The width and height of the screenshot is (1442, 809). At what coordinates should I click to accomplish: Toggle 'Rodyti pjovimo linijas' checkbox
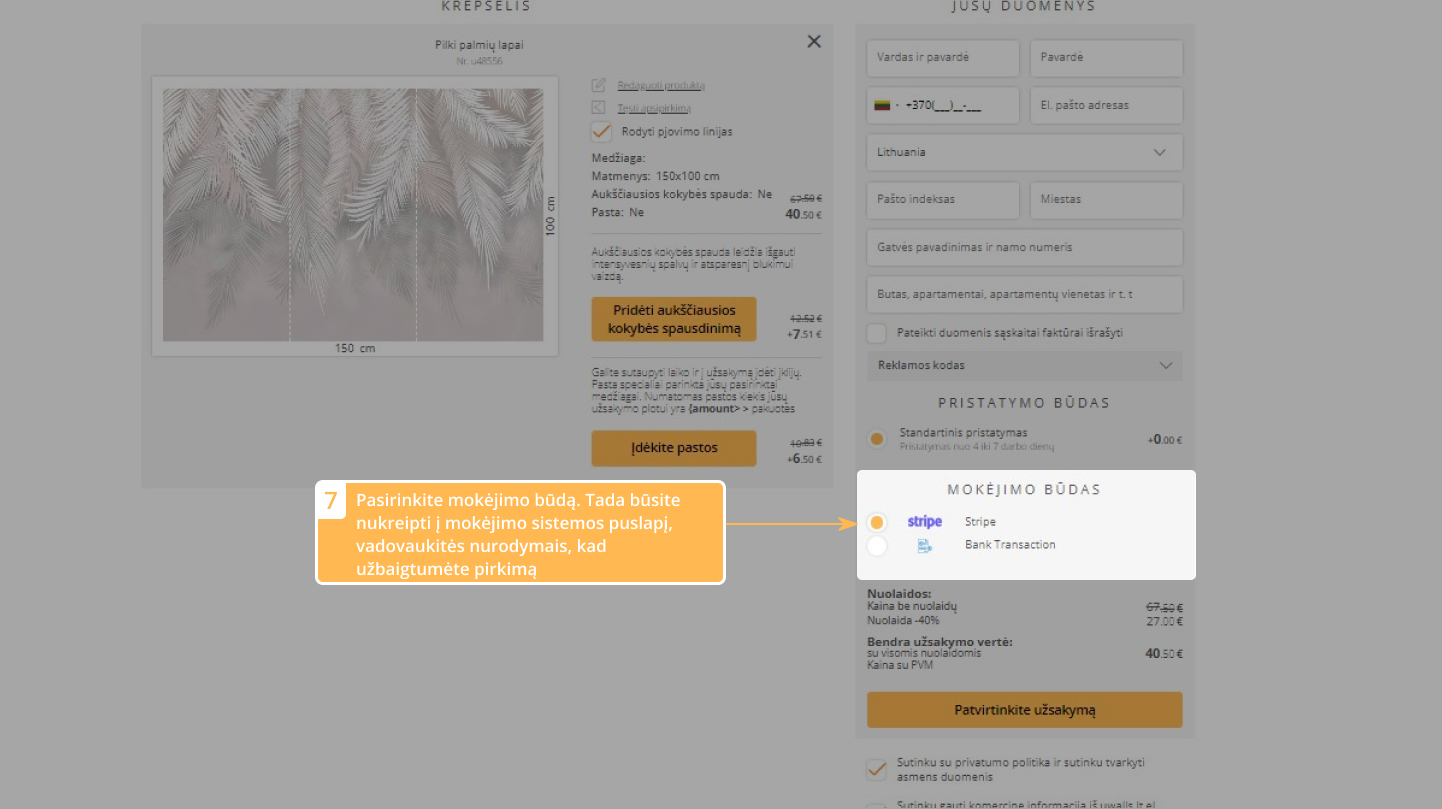coord(601,131)
